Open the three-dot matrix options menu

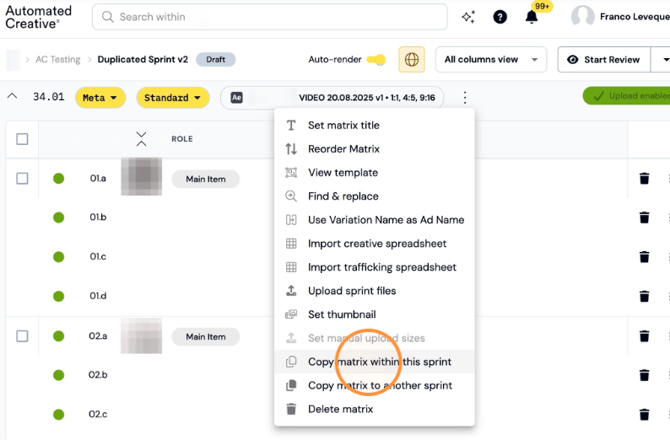(465, 98)
